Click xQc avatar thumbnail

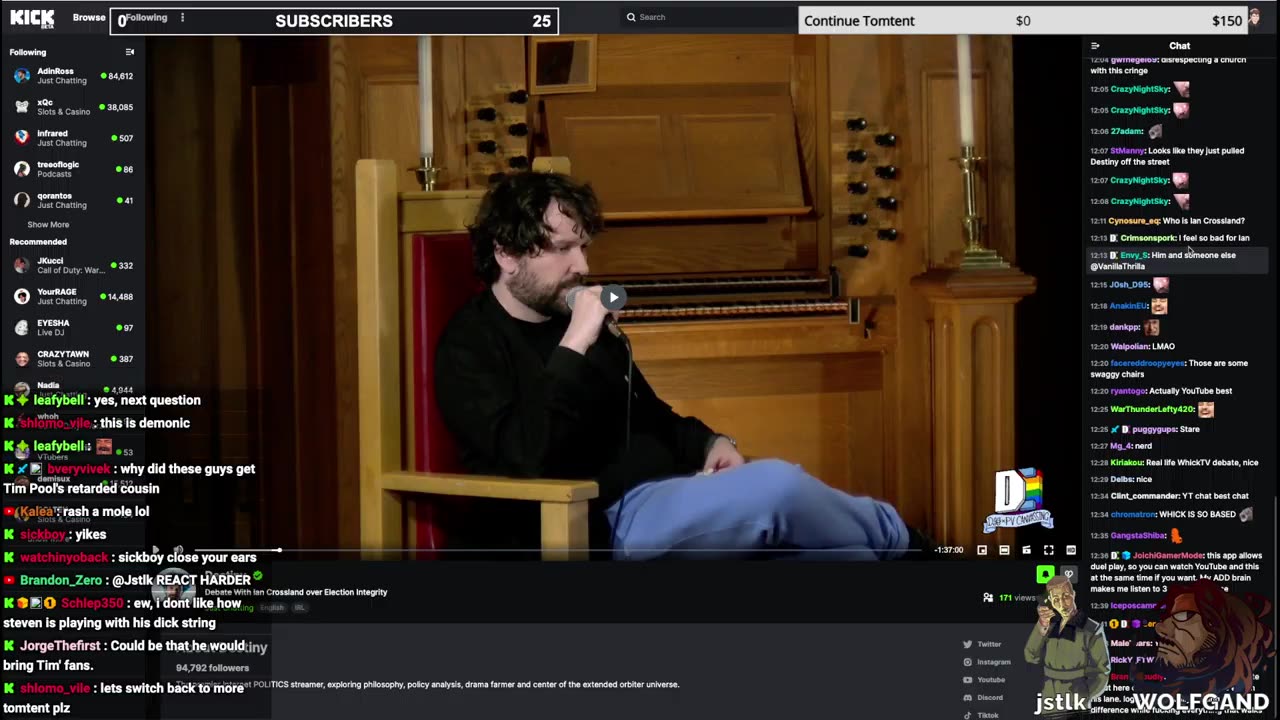[x=21, y=107]
